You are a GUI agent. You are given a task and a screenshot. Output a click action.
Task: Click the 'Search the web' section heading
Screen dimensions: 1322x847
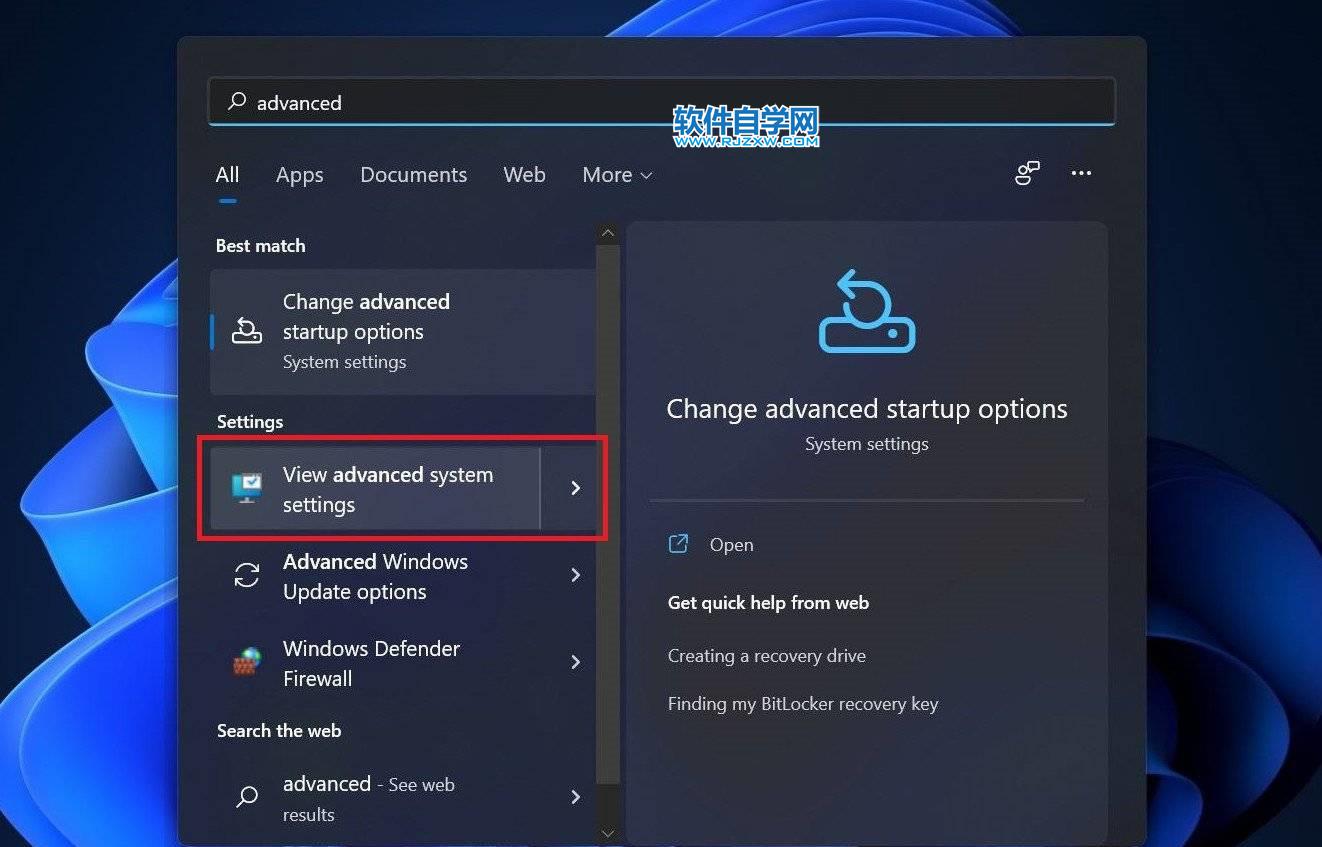[x=279, y=731]
